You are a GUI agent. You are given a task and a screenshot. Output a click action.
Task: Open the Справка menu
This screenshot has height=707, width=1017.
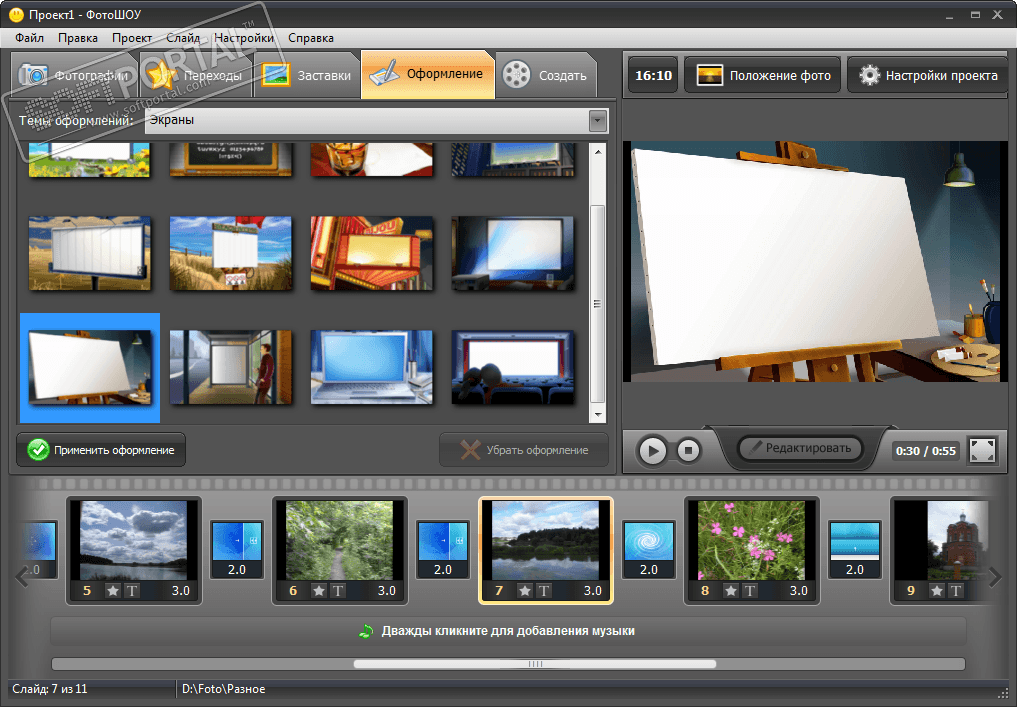point(311,38)
